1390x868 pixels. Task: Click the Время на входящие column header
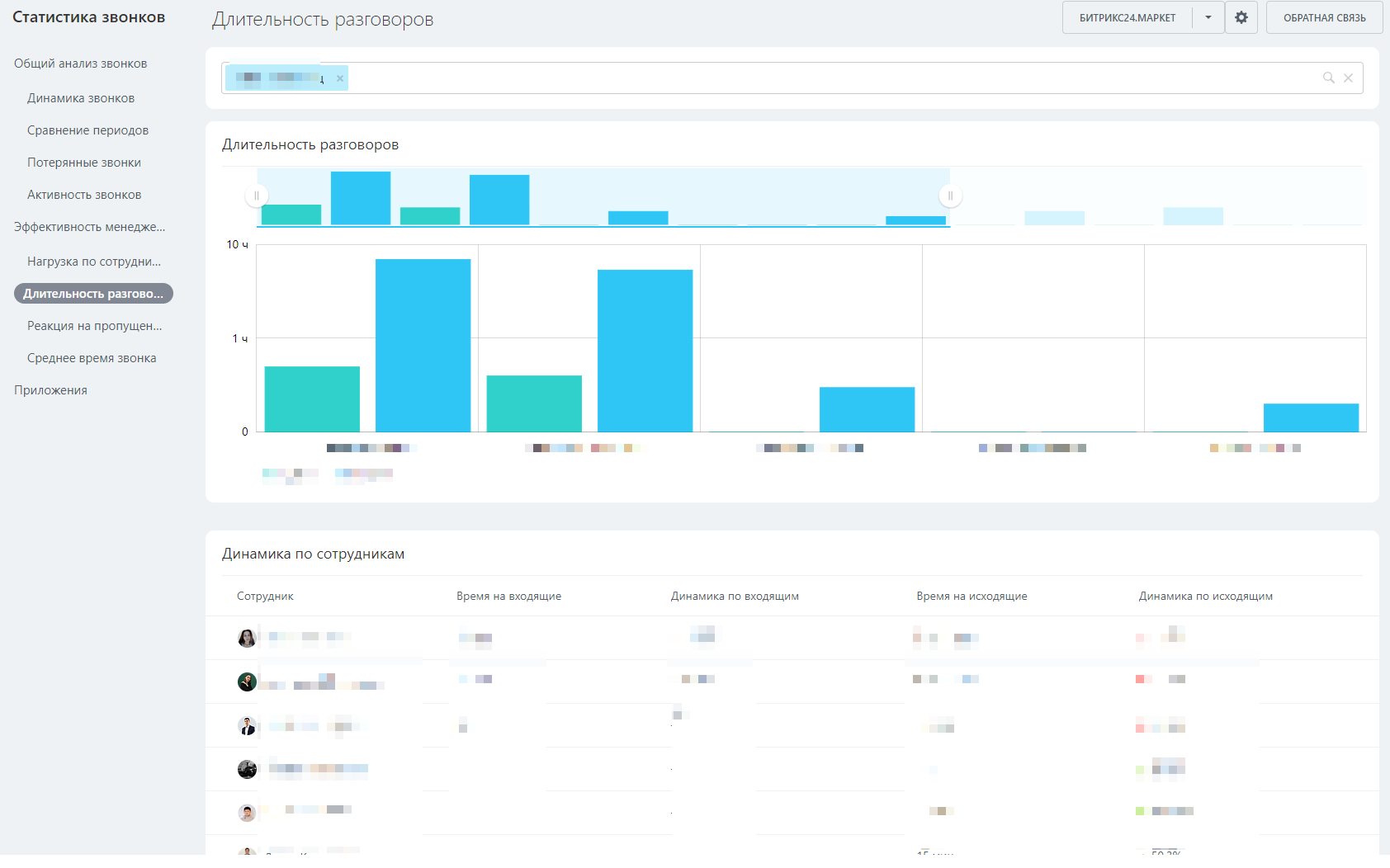pos(508,596)
